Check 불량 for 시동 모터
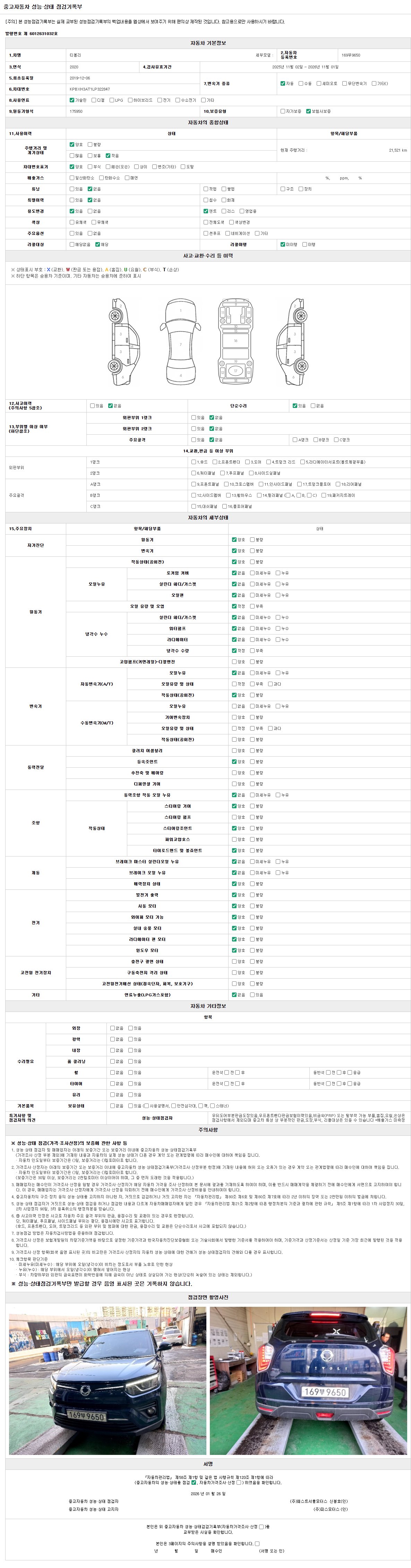 click(x=253, y=906)
